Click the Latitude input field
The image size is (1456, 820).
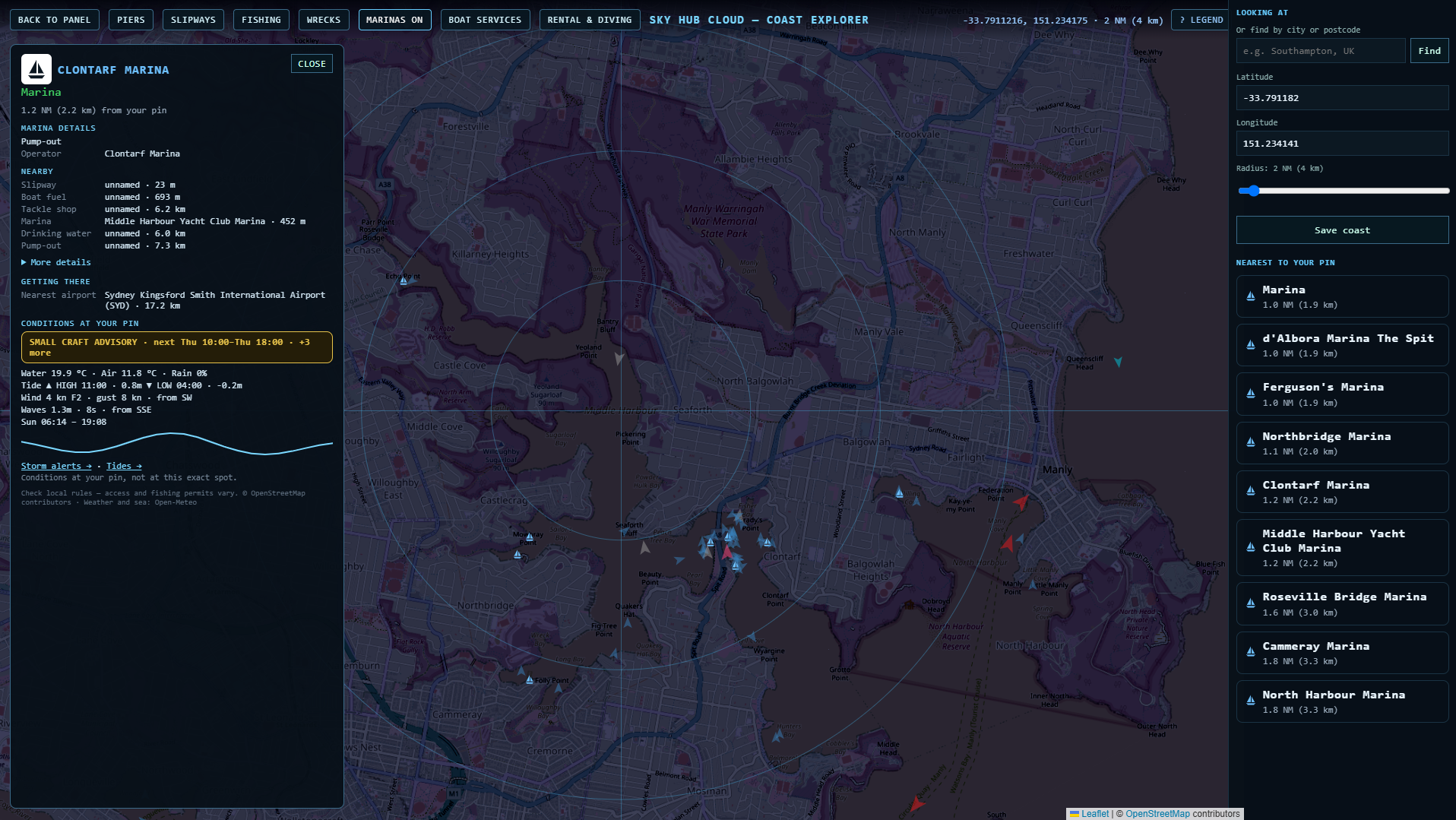click(x=1342, y=98)
